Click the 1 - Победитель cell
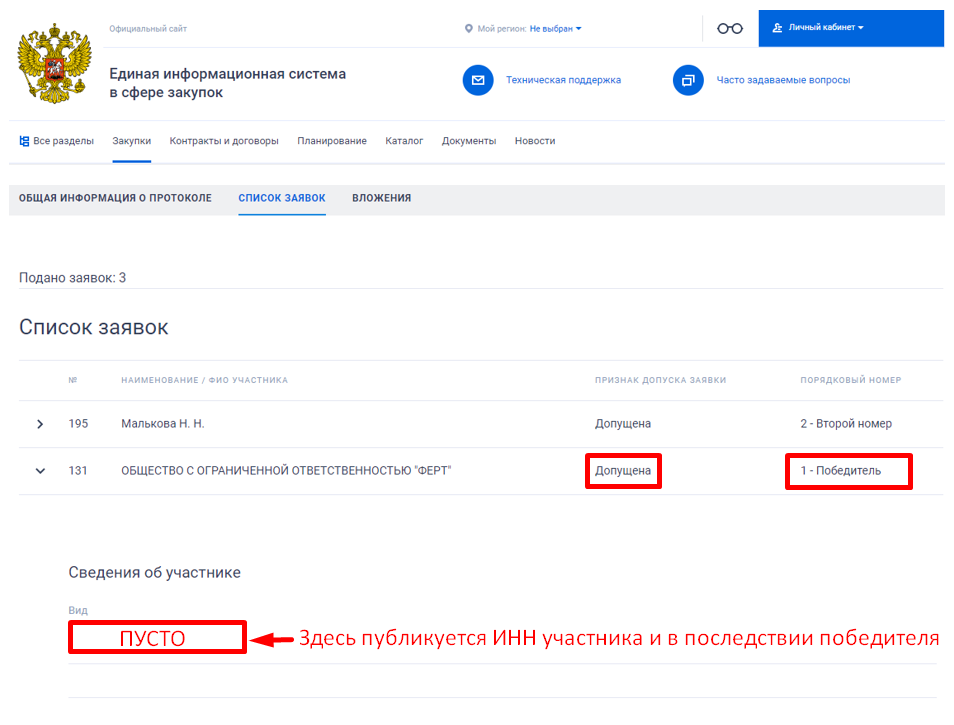 pos(840,471)
